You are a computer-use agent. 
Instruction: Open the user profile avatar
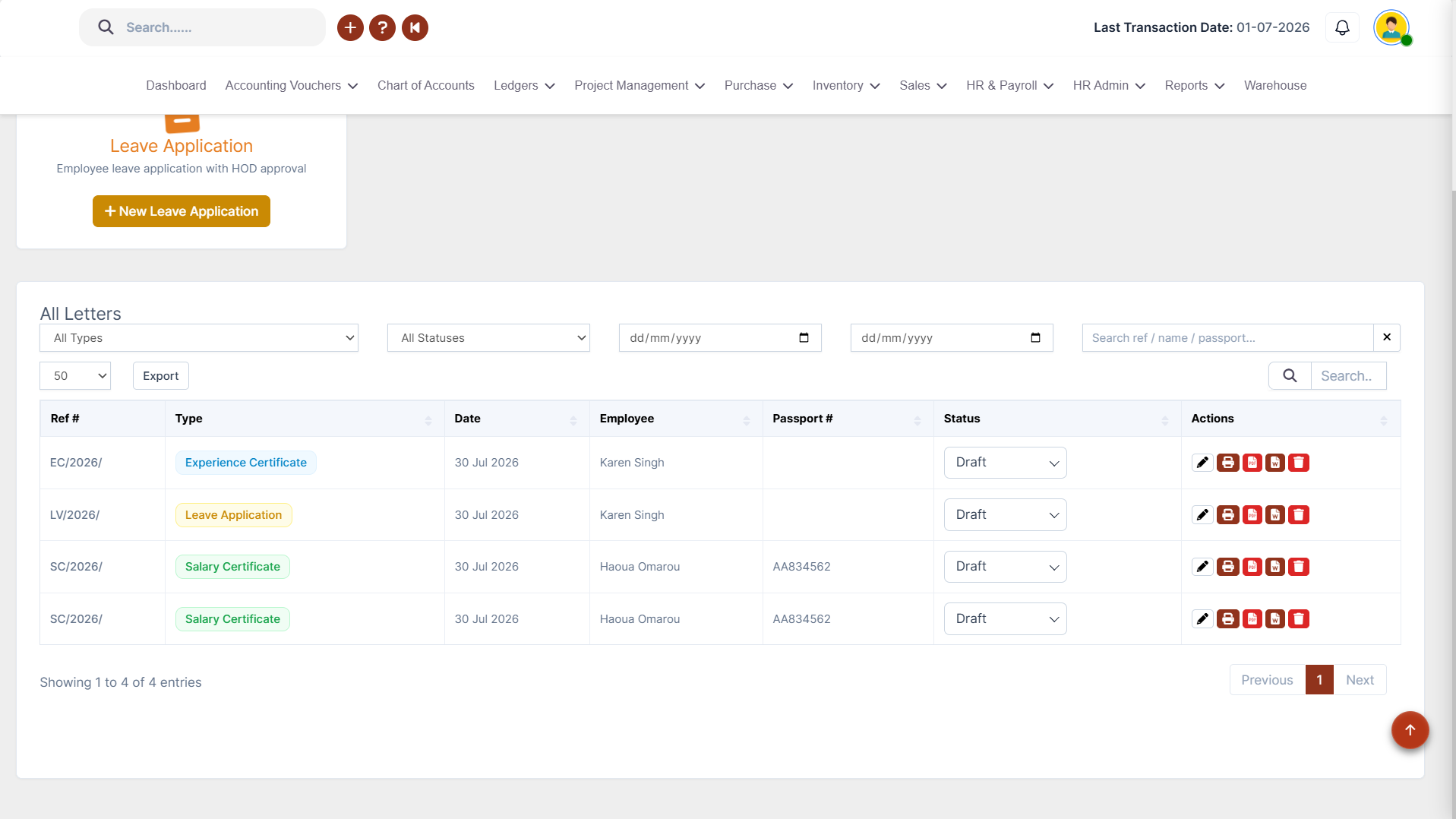[x=1391, y=27]
